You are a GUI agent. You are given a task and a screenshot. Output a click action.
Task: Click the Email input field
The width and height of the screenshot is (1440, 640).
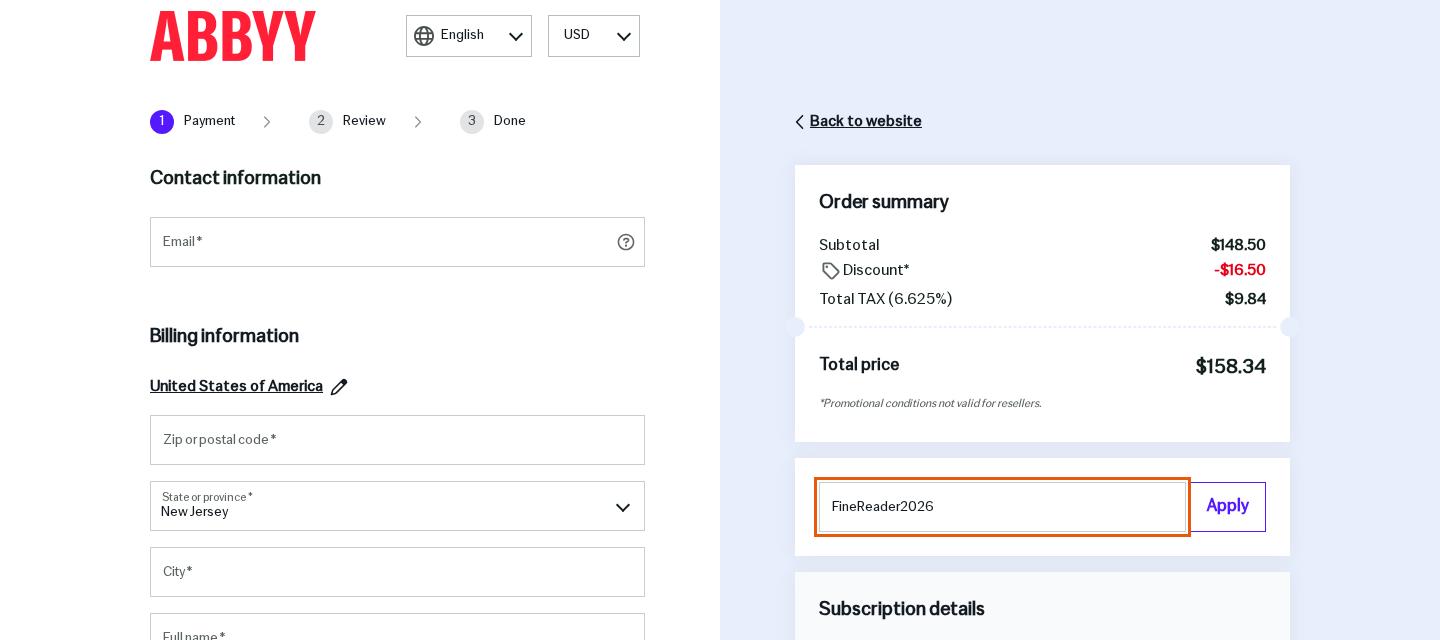click(397, 242)
